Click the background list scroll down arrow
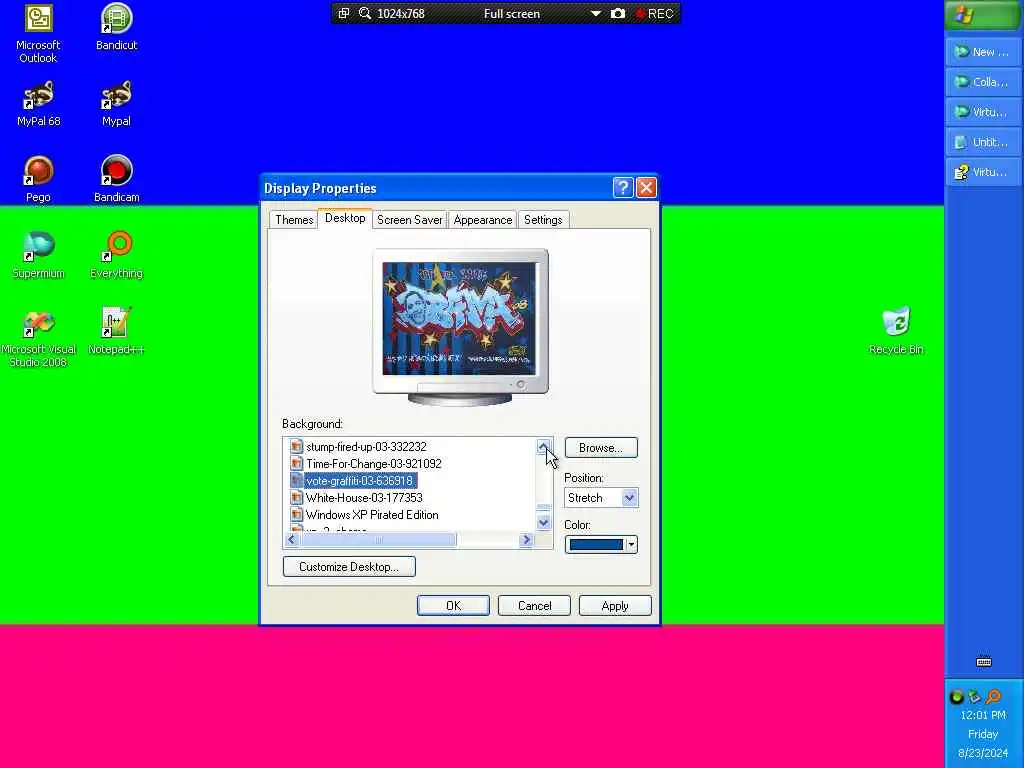This screenshot has height=768, width=1024. point(543,522)
